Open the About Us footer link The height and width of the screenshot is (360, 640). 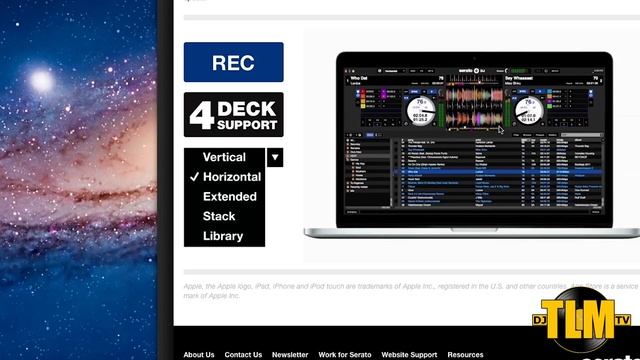[199, 355]
